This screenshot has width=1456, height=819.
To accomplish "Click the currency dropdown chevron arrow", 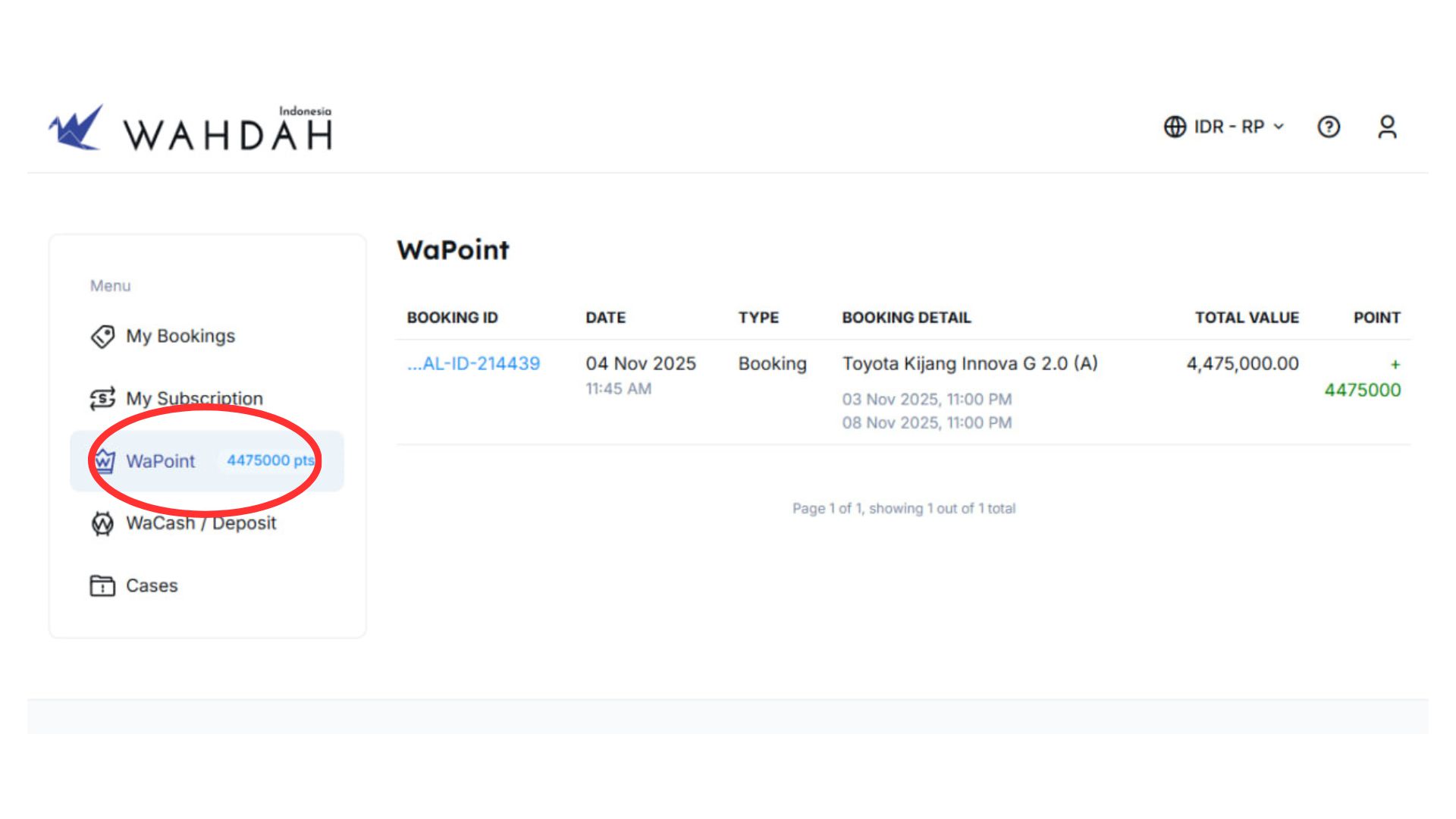I will coord(1279,127).
